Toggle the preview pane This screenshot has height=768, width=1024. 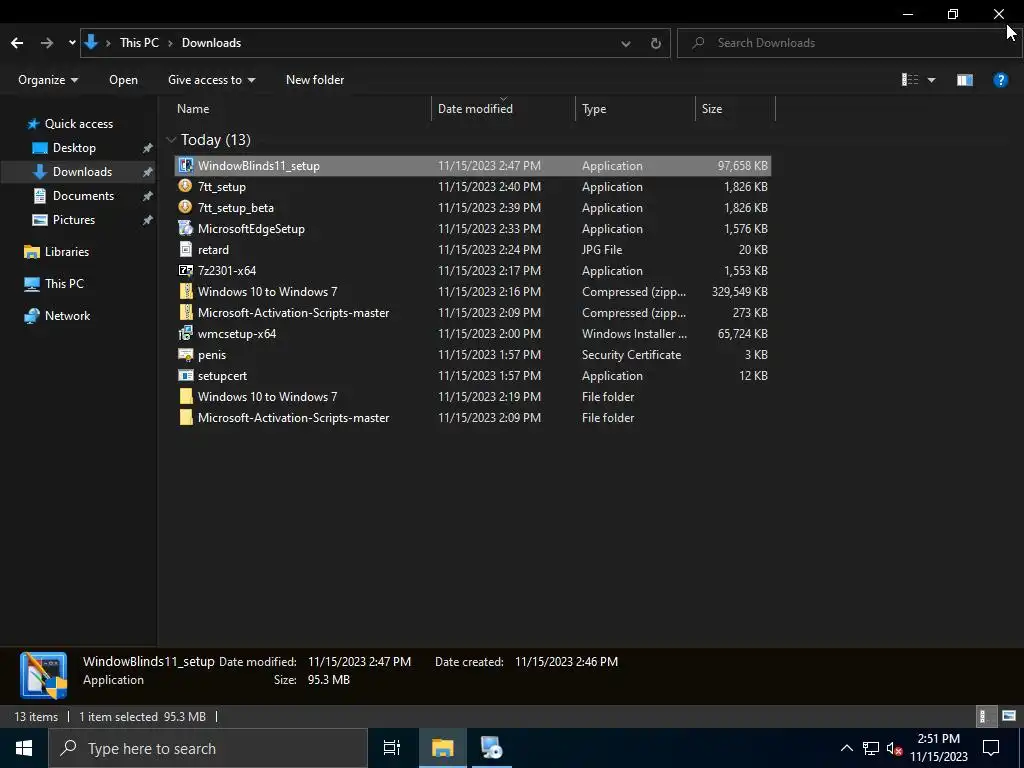point(965,80)
